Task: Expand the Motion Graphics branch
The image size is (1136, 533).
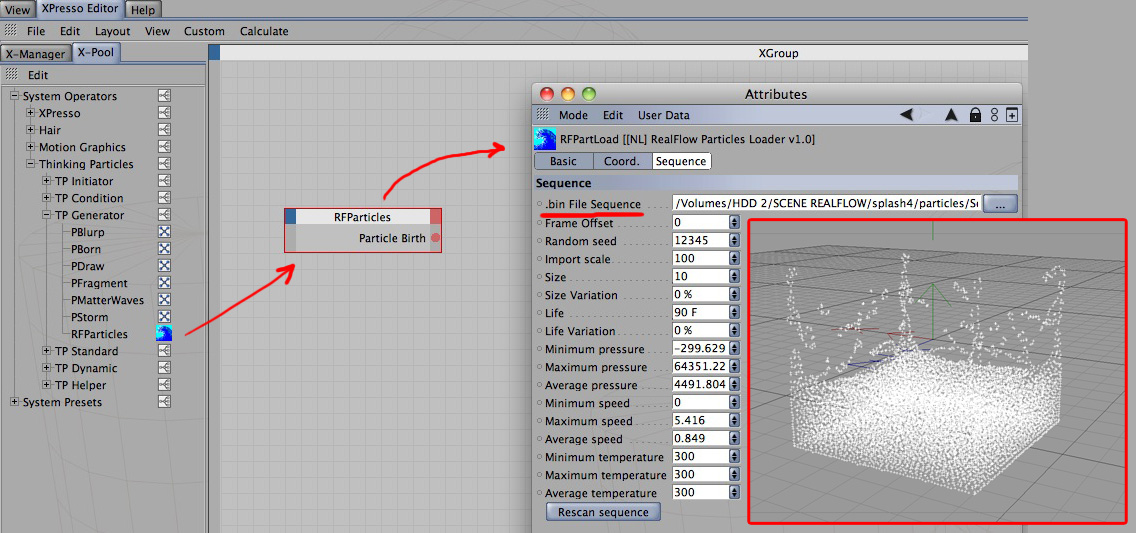Action: 30,147
